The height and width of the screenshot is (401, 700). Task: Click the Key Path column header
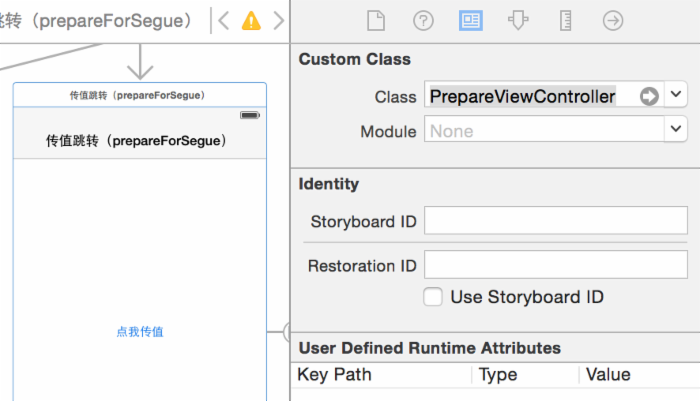335,375
